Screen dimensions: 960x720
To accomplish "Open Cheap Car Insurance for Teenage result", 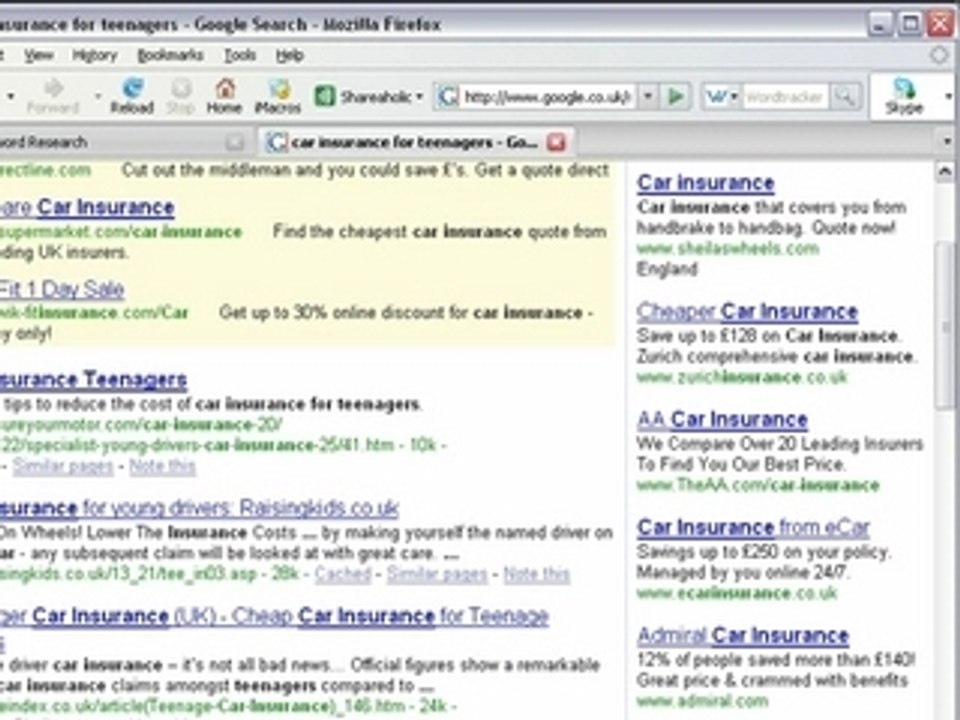I will (274, 616).
